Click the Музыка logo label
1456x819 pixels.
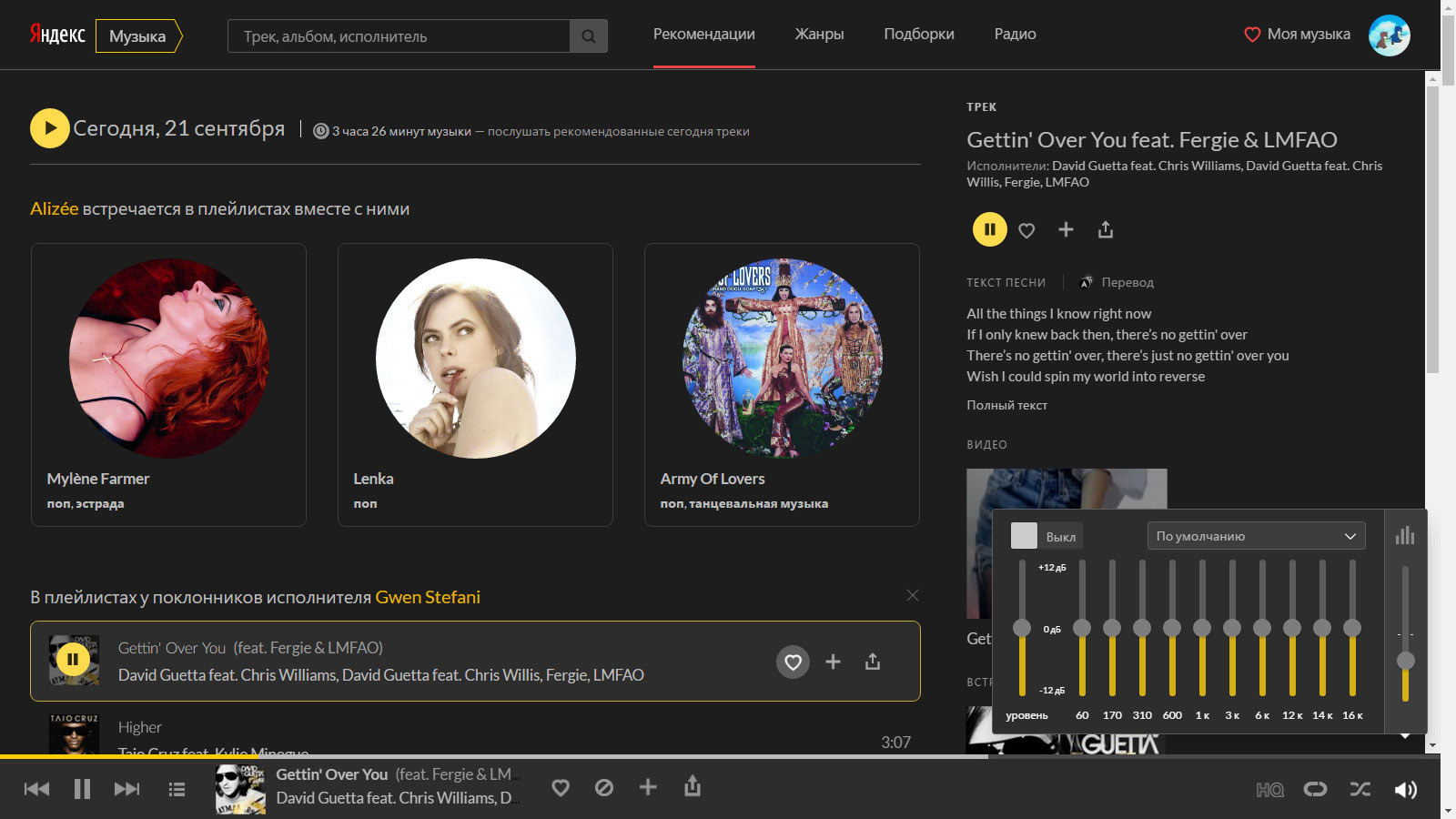(x=138, y=36)
